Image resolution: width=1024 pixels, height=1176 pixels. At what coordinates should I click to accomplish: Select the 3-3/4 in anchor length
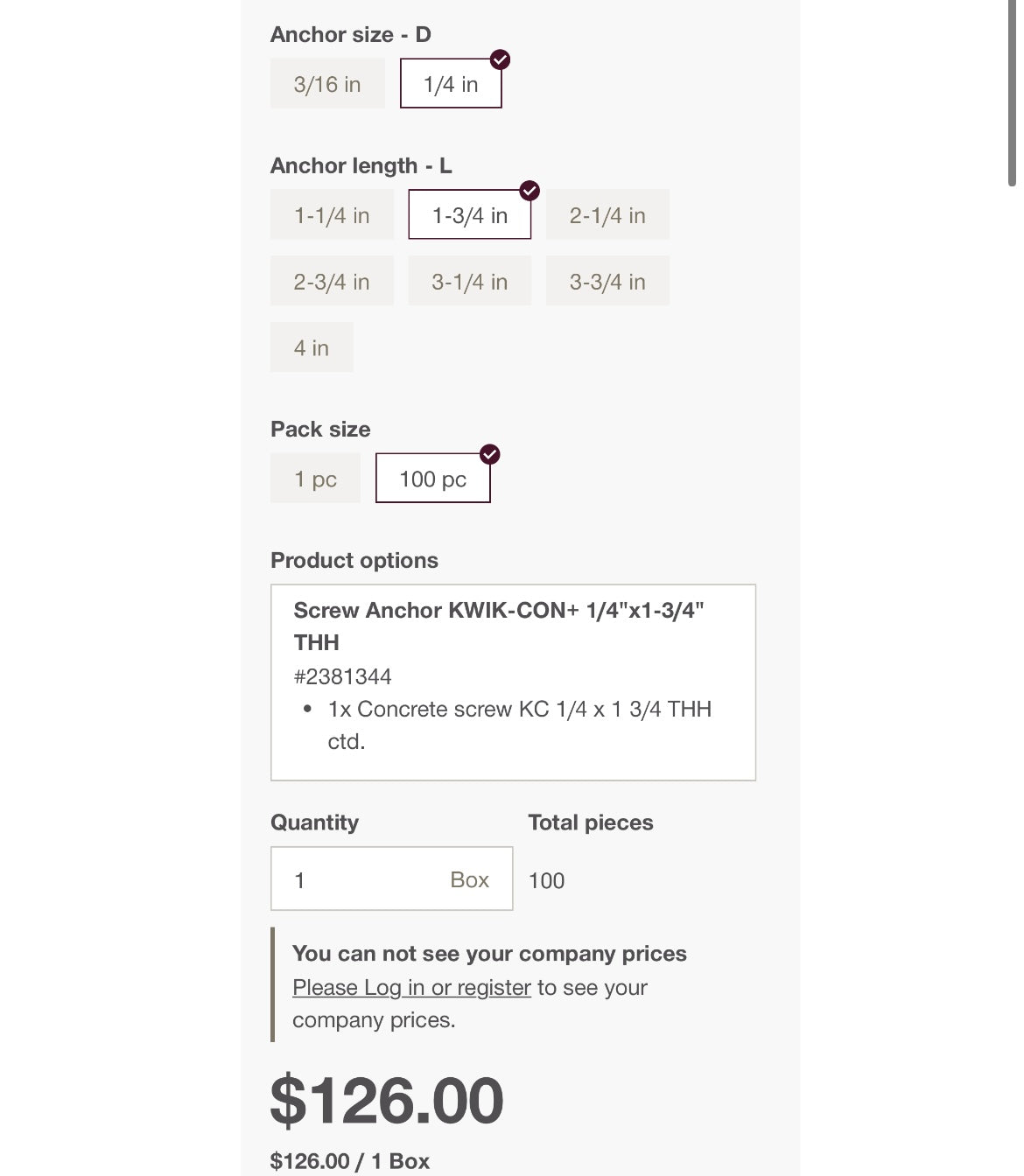607,282
